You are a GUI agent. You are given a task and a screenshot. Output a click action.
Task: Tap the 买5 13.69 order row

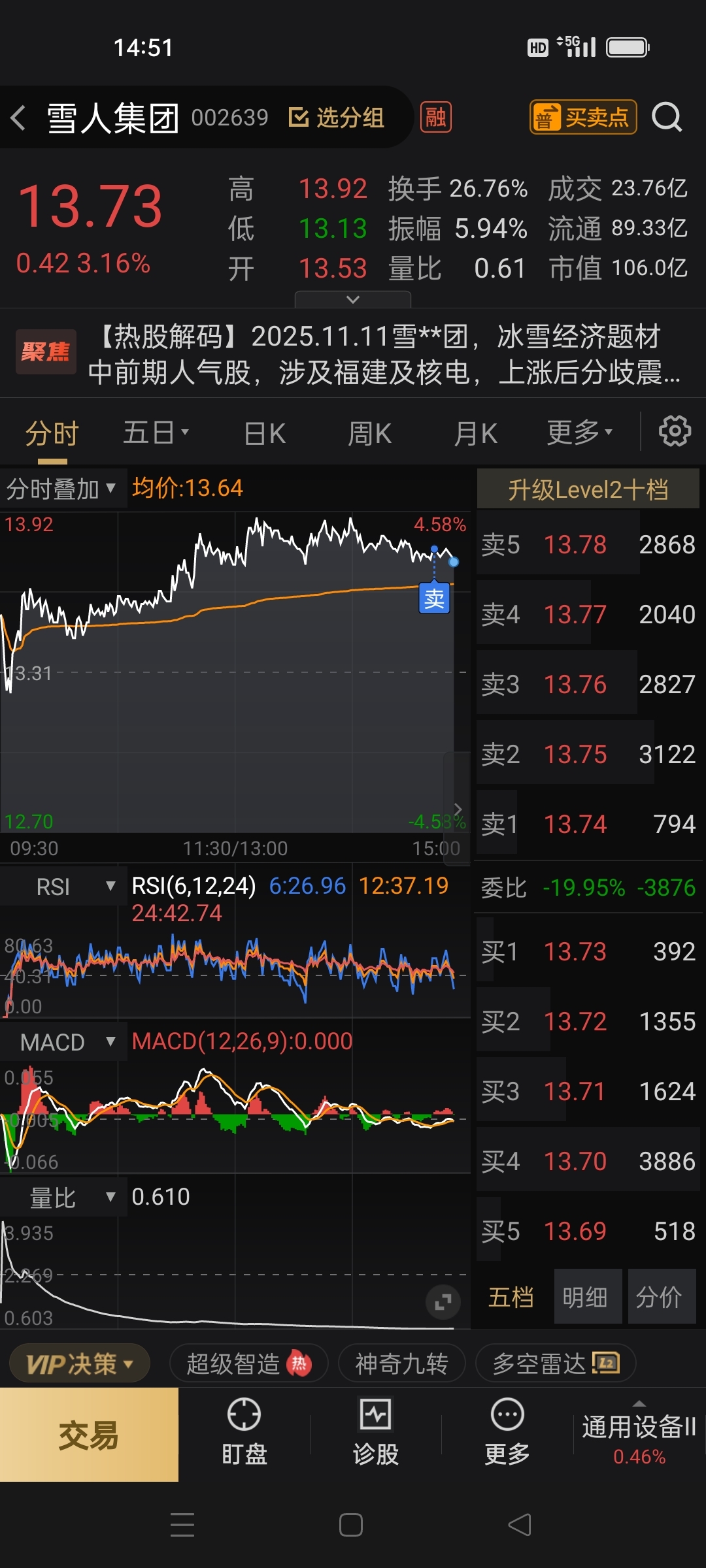coord(588,1231)
